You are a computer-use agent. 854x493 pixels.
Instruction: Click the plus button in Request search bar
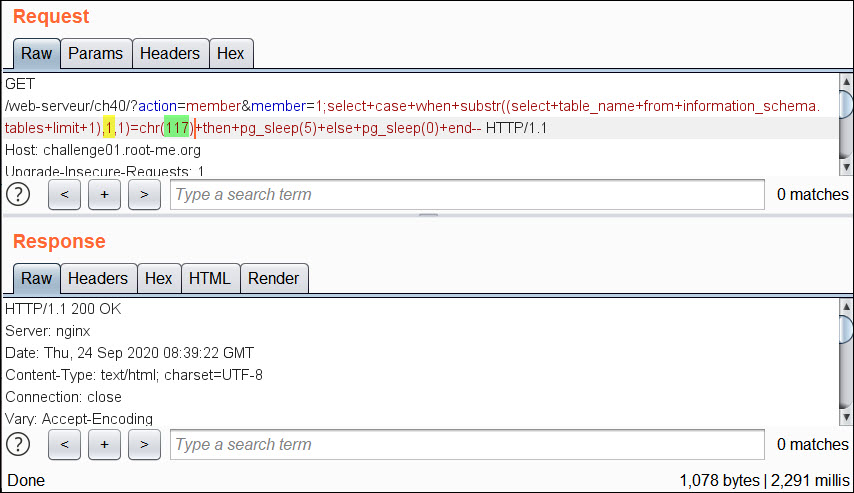pos(104,194)
